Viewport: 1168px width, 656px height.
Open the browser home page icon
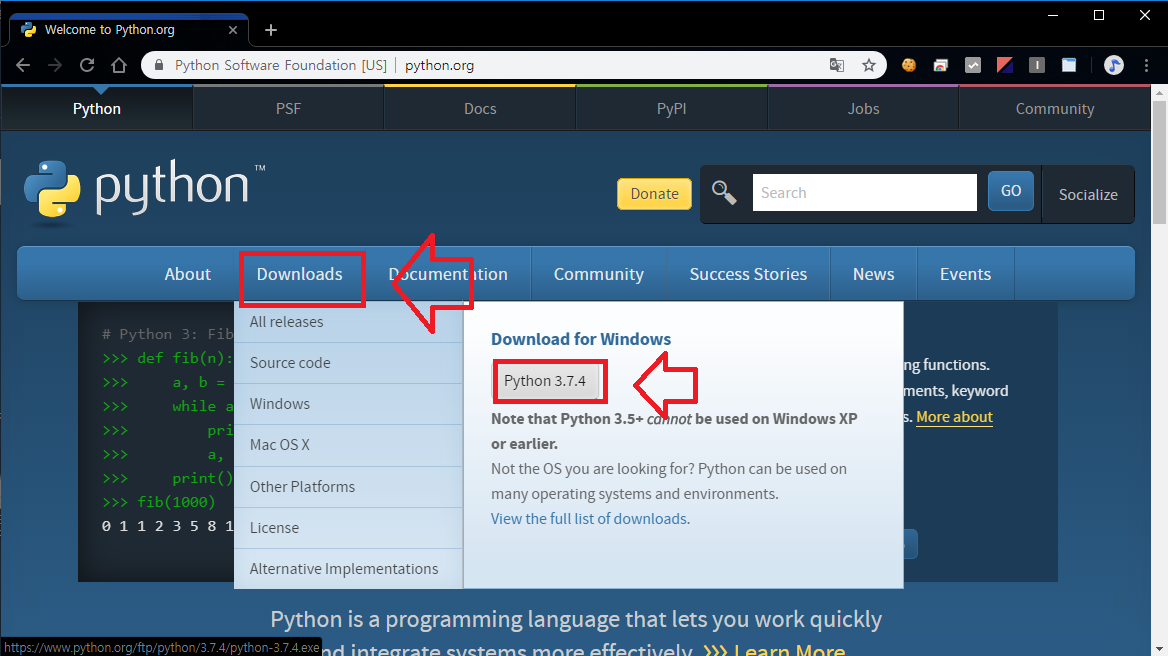click(x=119, y=66)
